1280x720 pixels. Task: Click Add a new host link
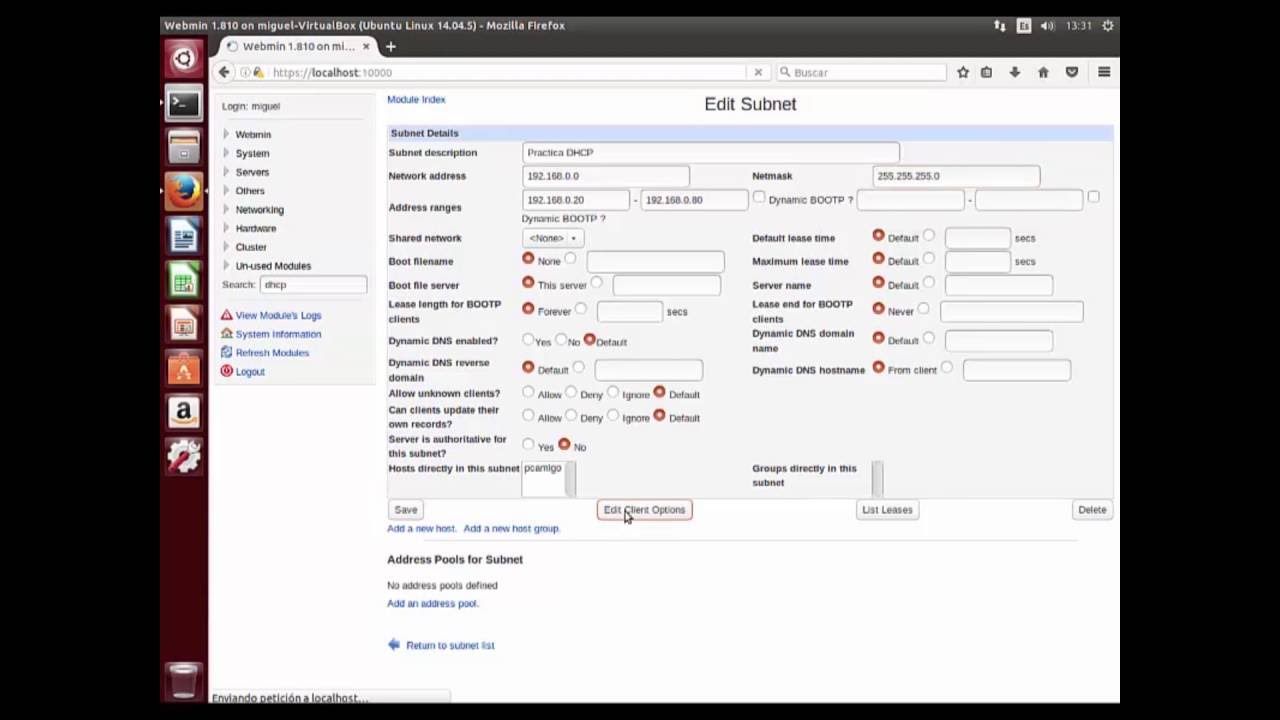(421, 528)
